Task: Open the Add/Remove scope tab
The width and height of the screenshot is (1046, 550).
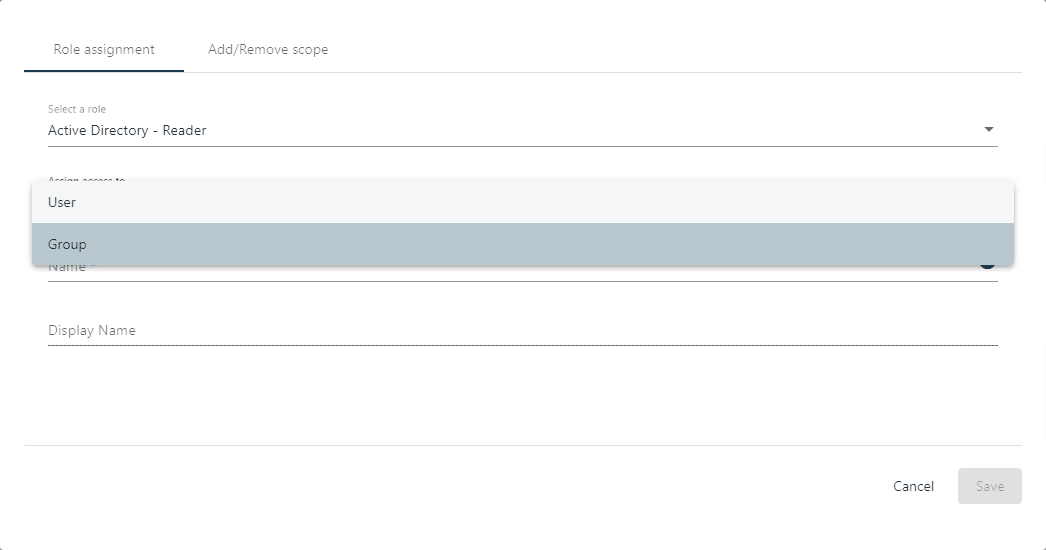Action: (268, 49)
